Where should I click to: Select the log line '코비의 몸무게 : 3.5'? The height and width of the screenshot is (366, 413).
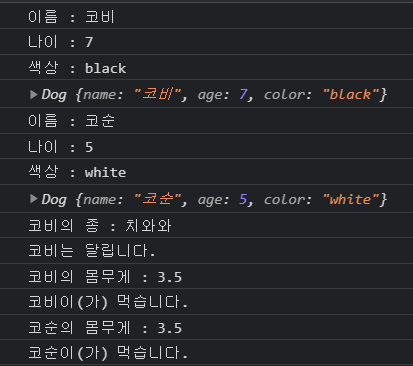(x=105, y=277)
